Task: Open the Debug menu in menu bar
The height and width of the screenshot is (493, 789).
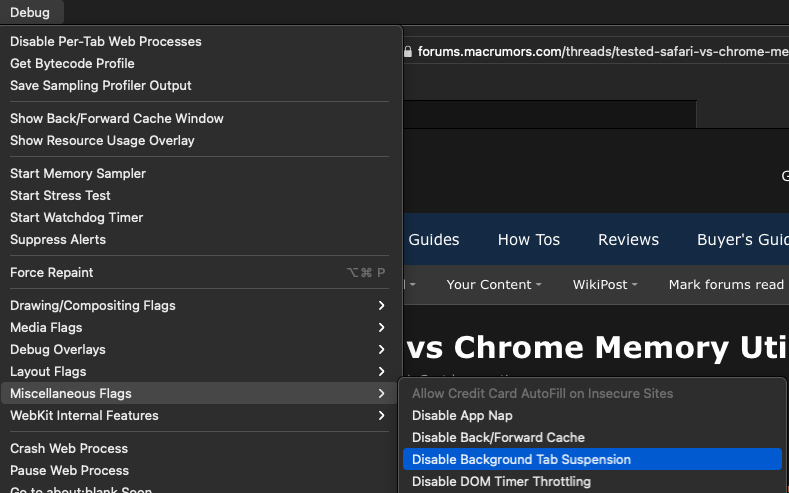Action: [30, 12]
